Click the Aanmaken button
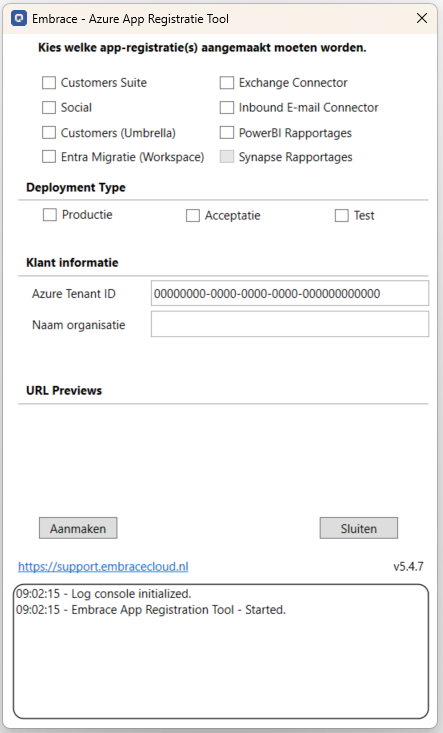443x733 pixels. [x=78, y=528]
